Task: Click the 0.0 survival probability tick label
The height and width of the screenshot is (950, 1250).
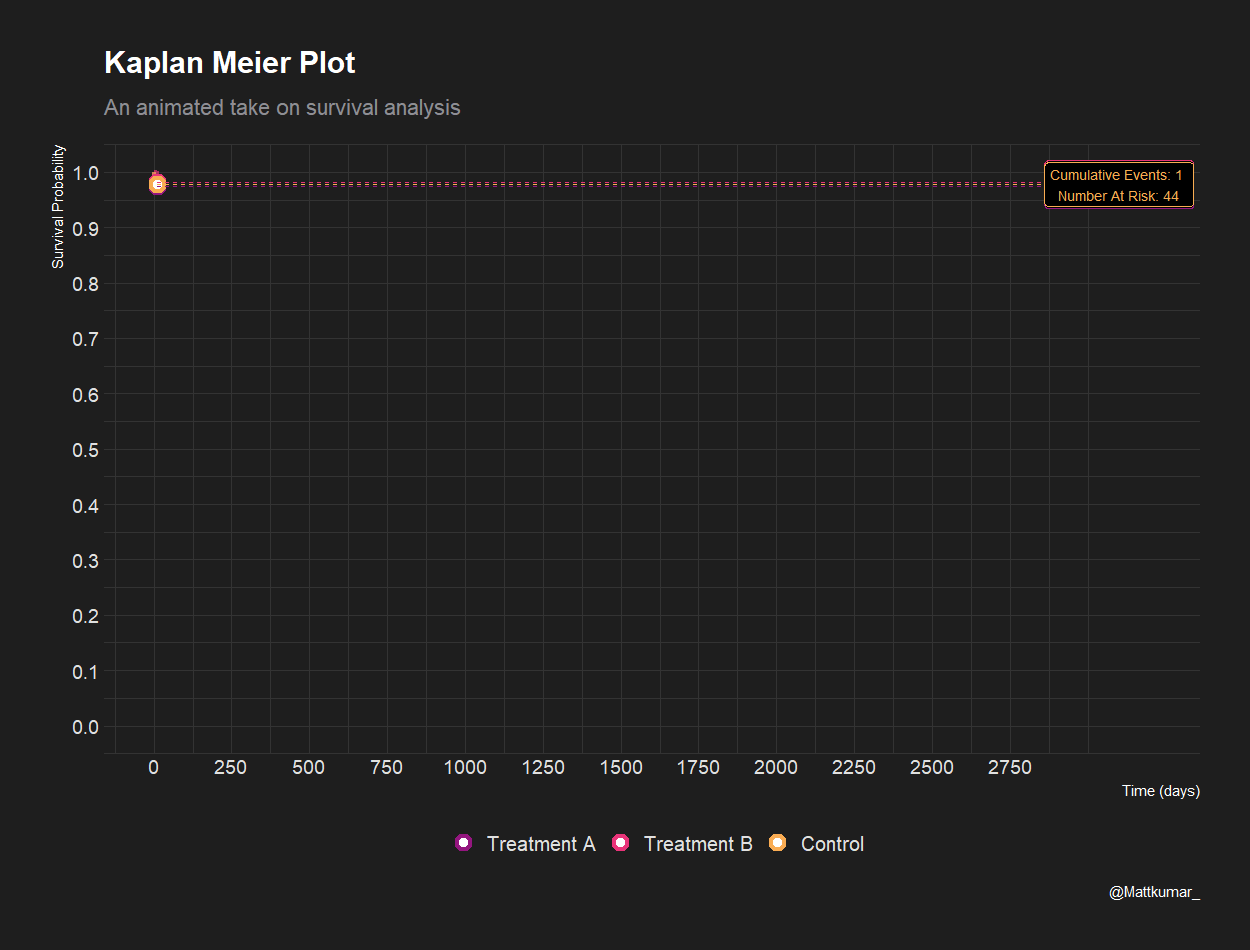Action: pyautogui.click(x=86, y=727)
